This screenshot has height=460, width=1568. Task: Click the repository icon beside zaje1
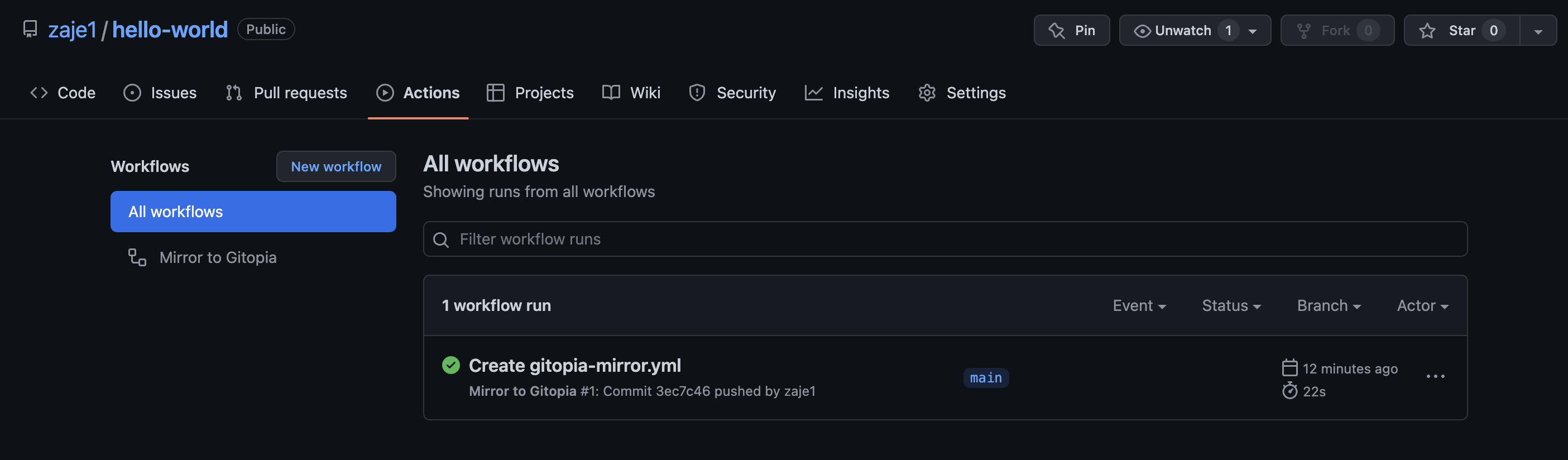(30, 29)
